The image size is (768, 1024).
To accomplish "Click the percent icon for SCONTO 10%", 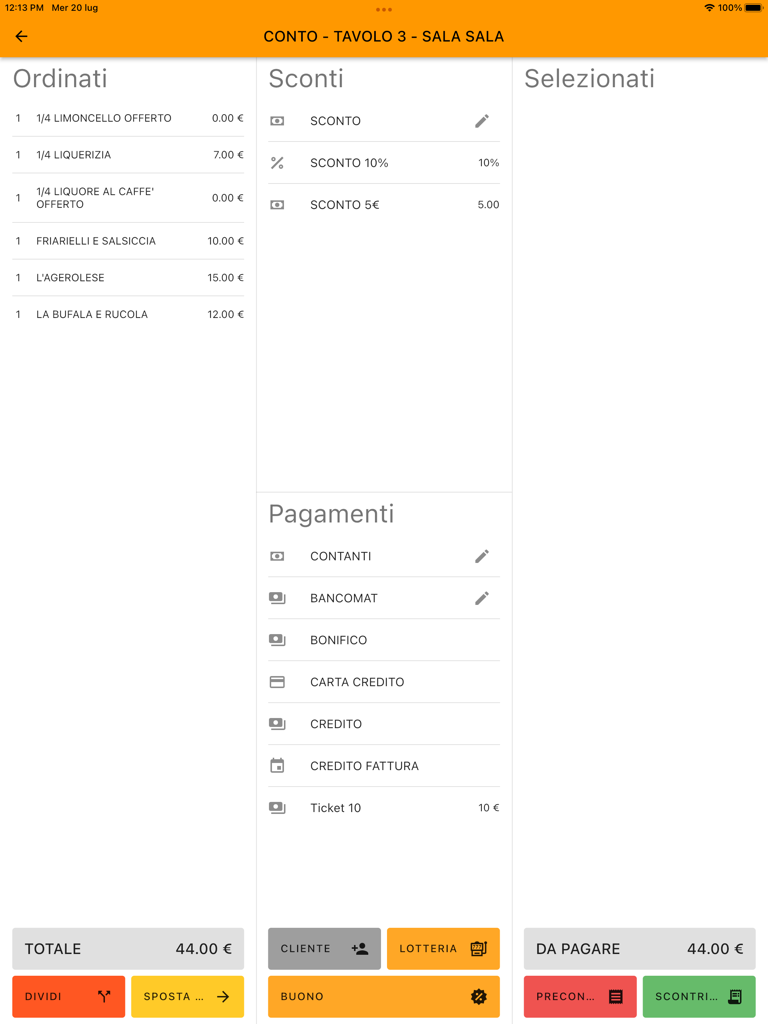I will point(278,163).
